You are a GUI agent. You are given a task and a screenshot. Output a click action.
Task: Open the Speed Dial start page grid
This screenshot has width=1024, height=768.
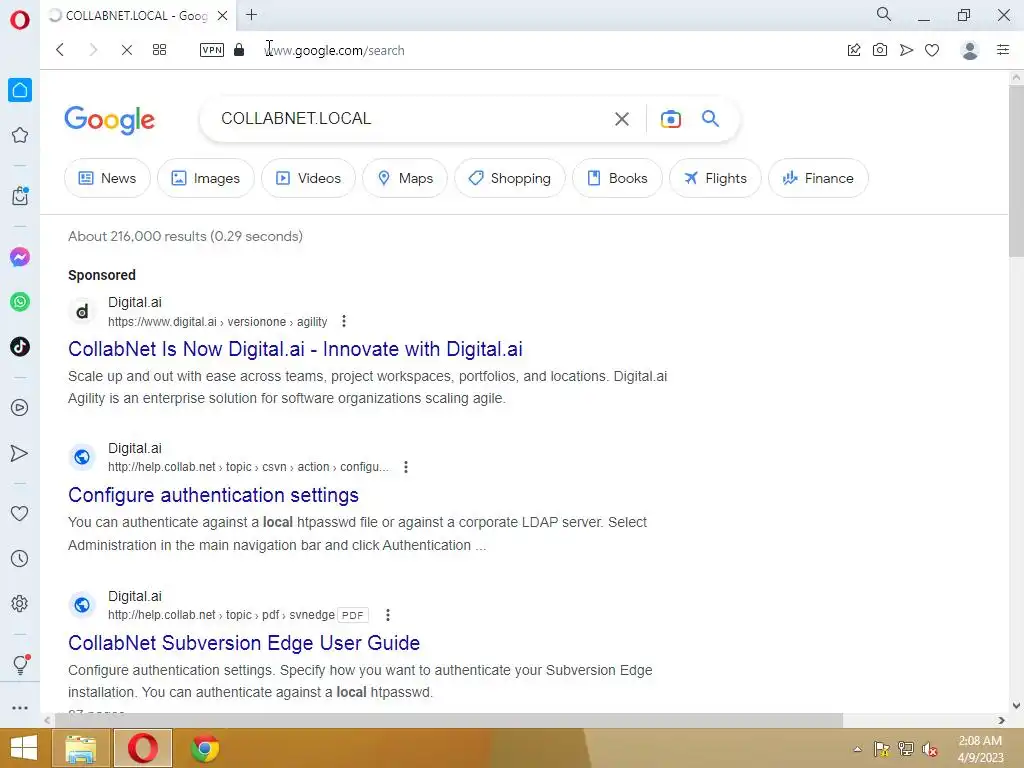159,50
